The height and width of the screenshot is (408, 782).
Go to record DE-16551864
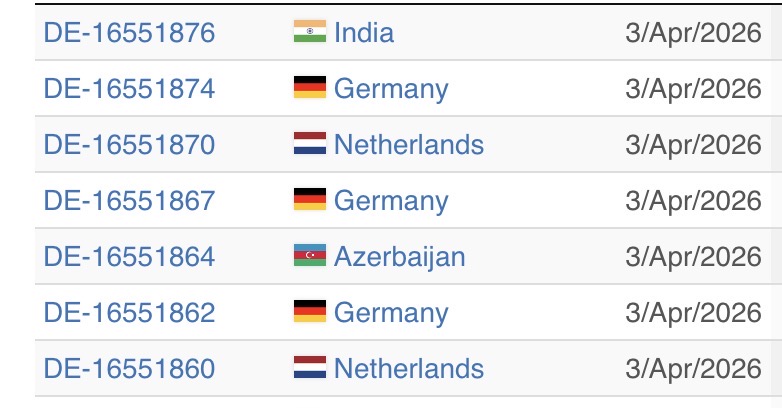click(x=129, y=256)
